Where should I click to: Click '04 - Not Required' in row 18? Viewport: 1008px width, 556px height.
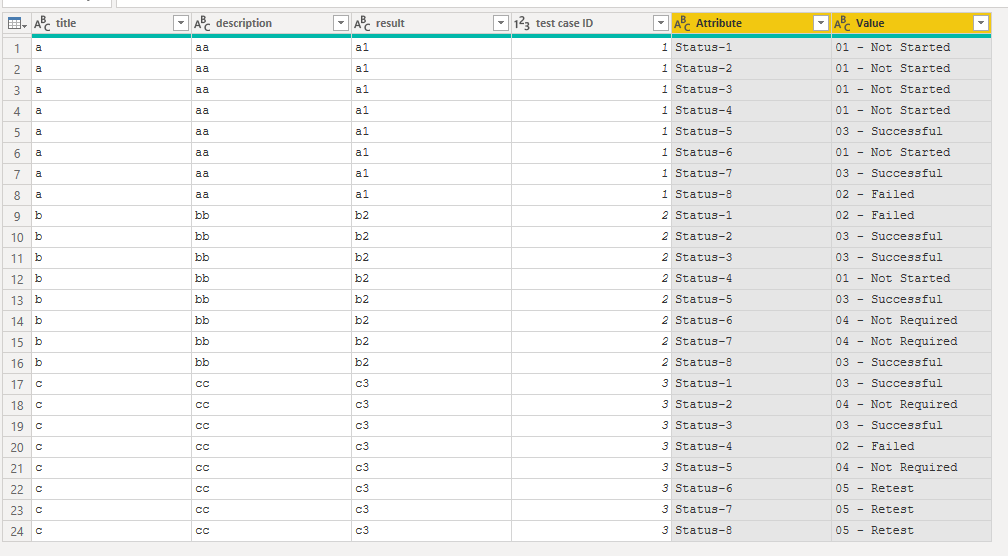(x=896, y=404)
